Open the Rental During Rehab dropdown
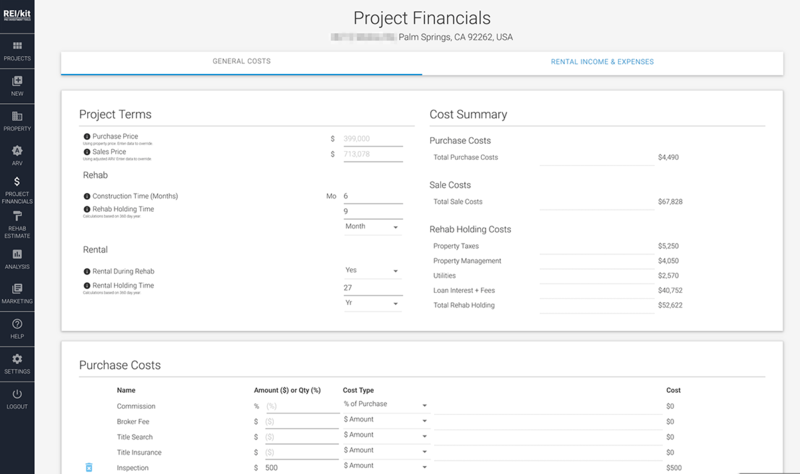Screen dimensions: 800x474 coord(371,271)
